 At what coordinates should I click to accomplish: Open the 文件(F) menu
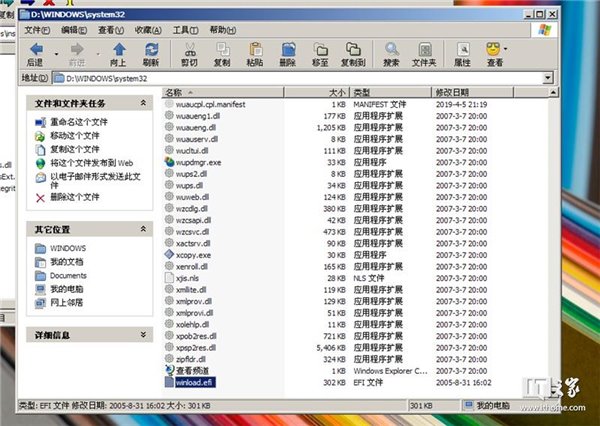37,30
